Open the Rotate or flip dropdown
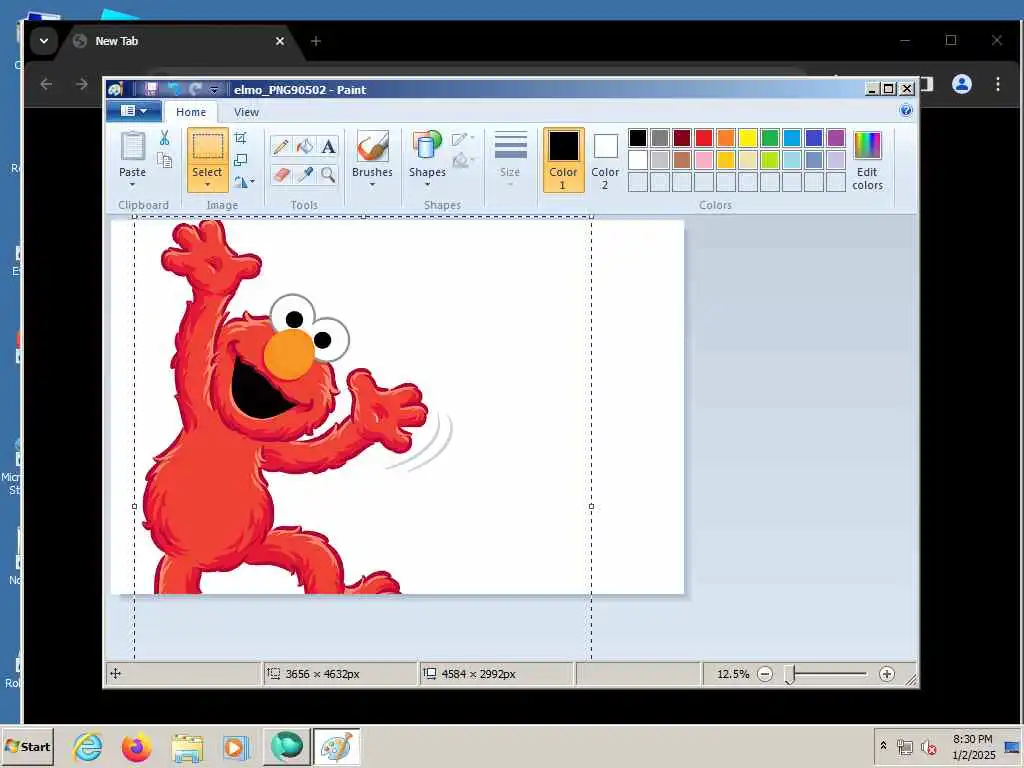Viewport: 1024px width, 768px height. point(244,182)
